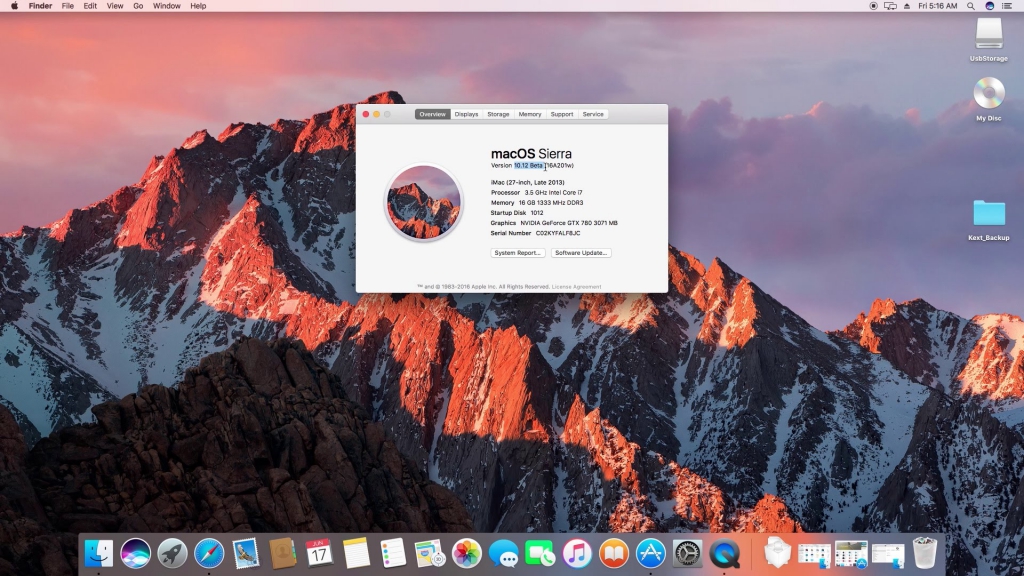Open the Help menu
1024x576 pixels.
(198, 6)
